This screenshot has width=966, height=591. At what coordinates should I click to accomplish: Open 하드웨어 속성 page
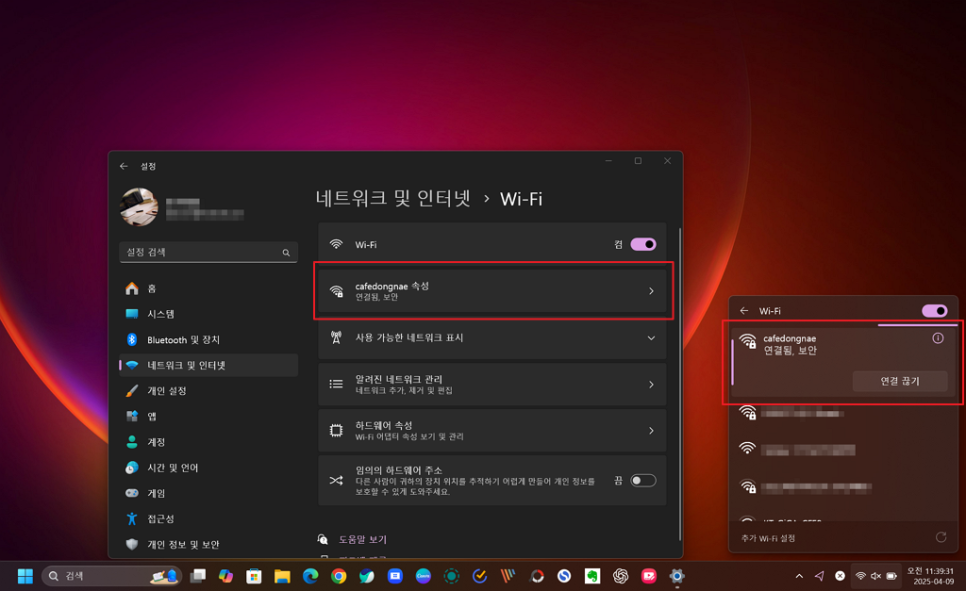(x=492, y=430)
